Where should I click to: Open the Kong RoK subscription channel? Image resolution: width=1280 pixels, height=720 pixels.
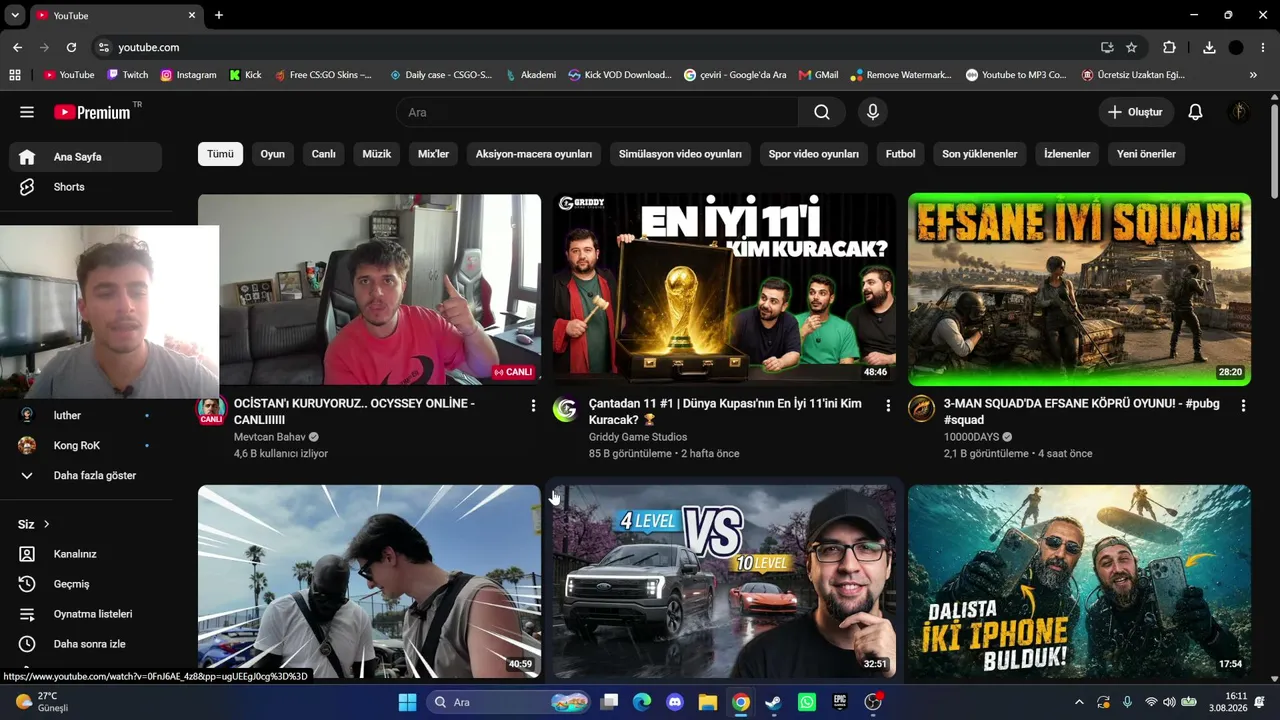click(x=86, y=445)
